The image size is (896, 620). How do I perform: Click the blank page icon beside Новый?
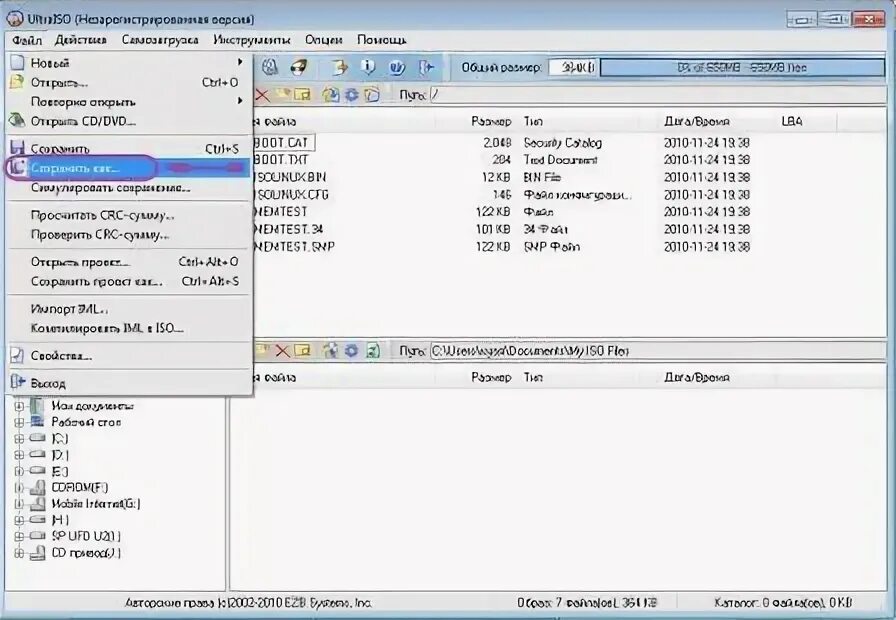(x=18, y=62)
